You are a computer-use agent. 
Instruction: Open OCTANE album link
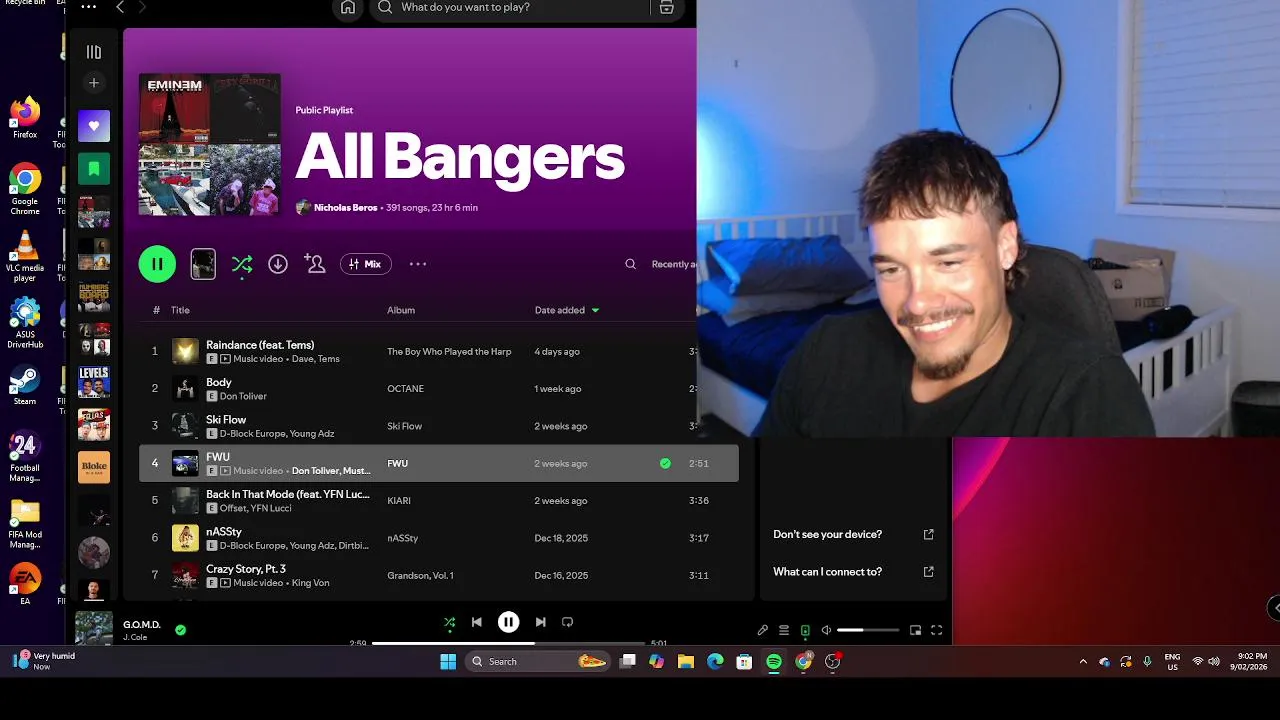coord(405,389)
